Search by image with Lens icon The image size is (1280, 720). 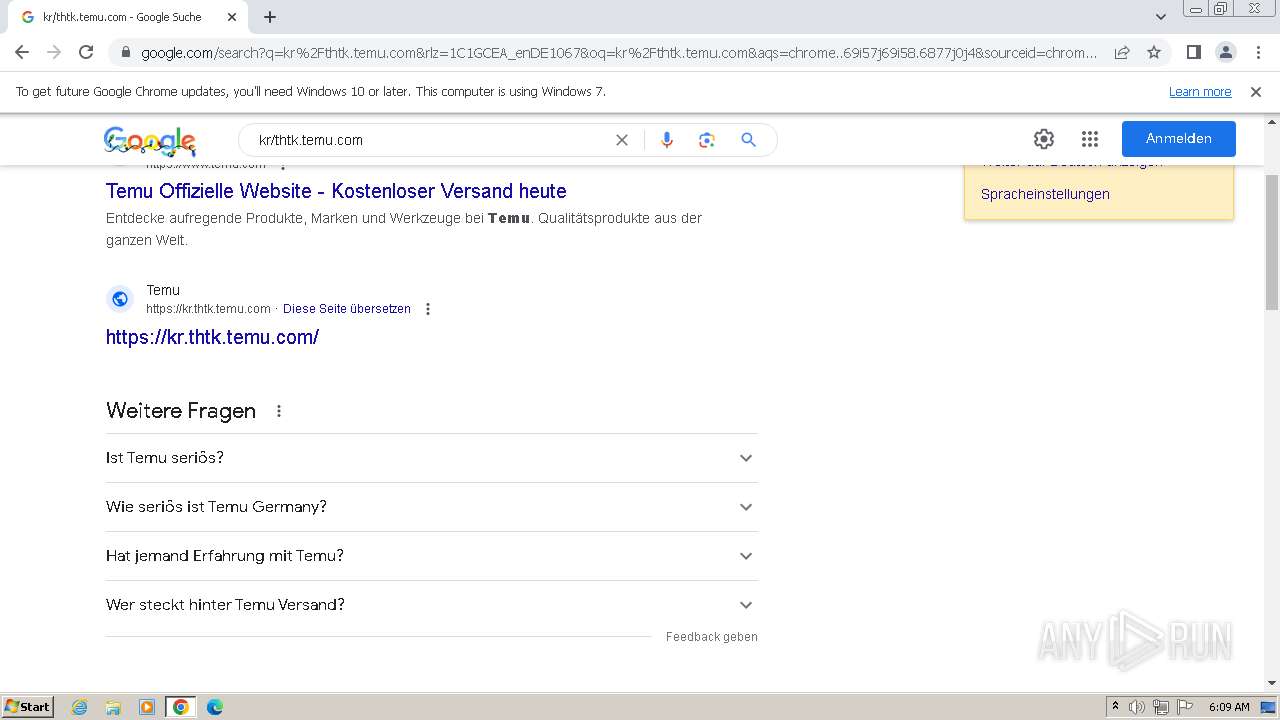[x=707, y=140]
